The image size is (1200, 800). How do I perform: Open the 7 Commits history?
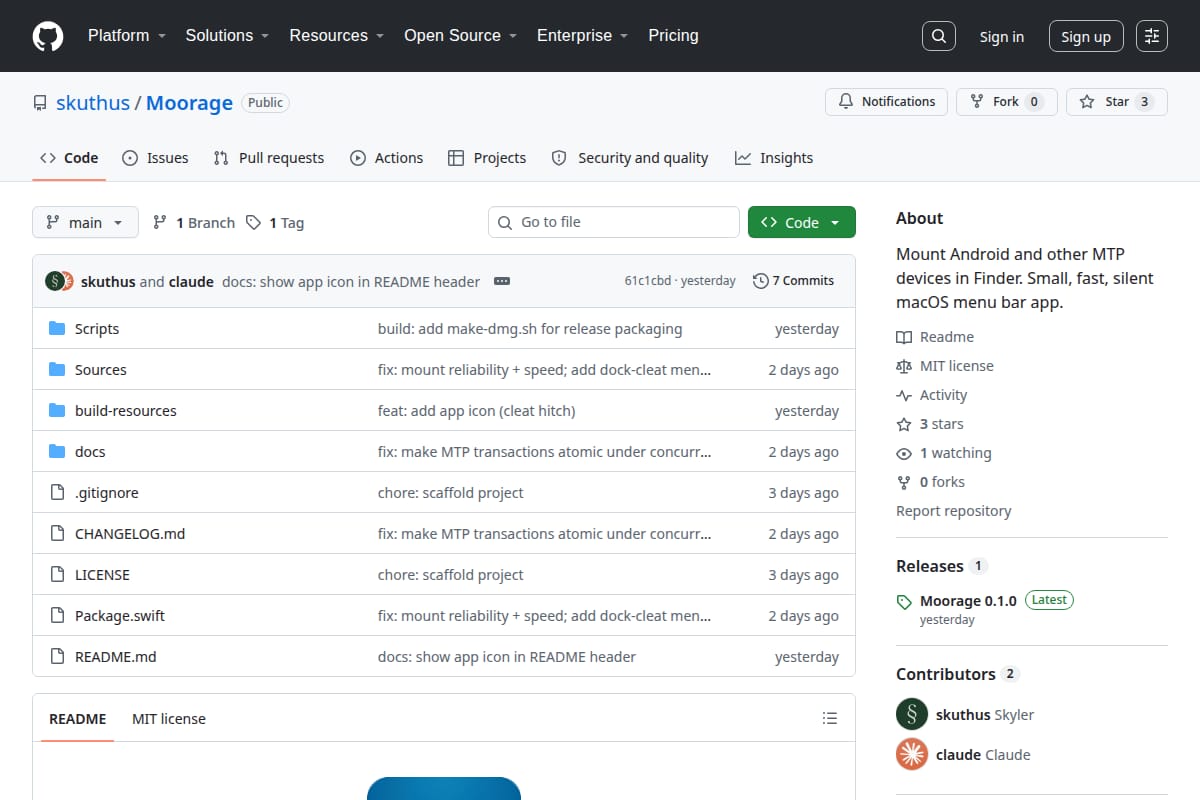pos(793,281)
